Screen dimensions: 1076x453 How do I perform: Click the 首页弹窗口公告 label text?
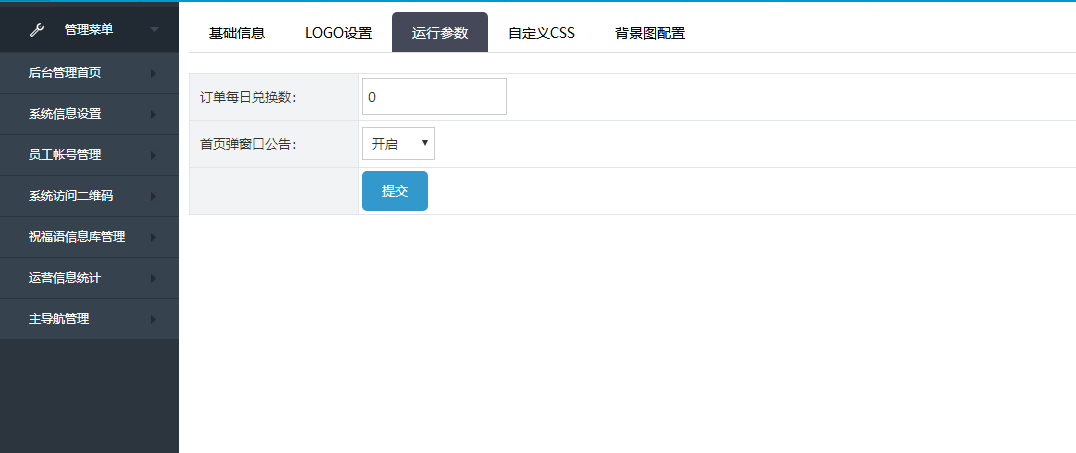(248, 144)
